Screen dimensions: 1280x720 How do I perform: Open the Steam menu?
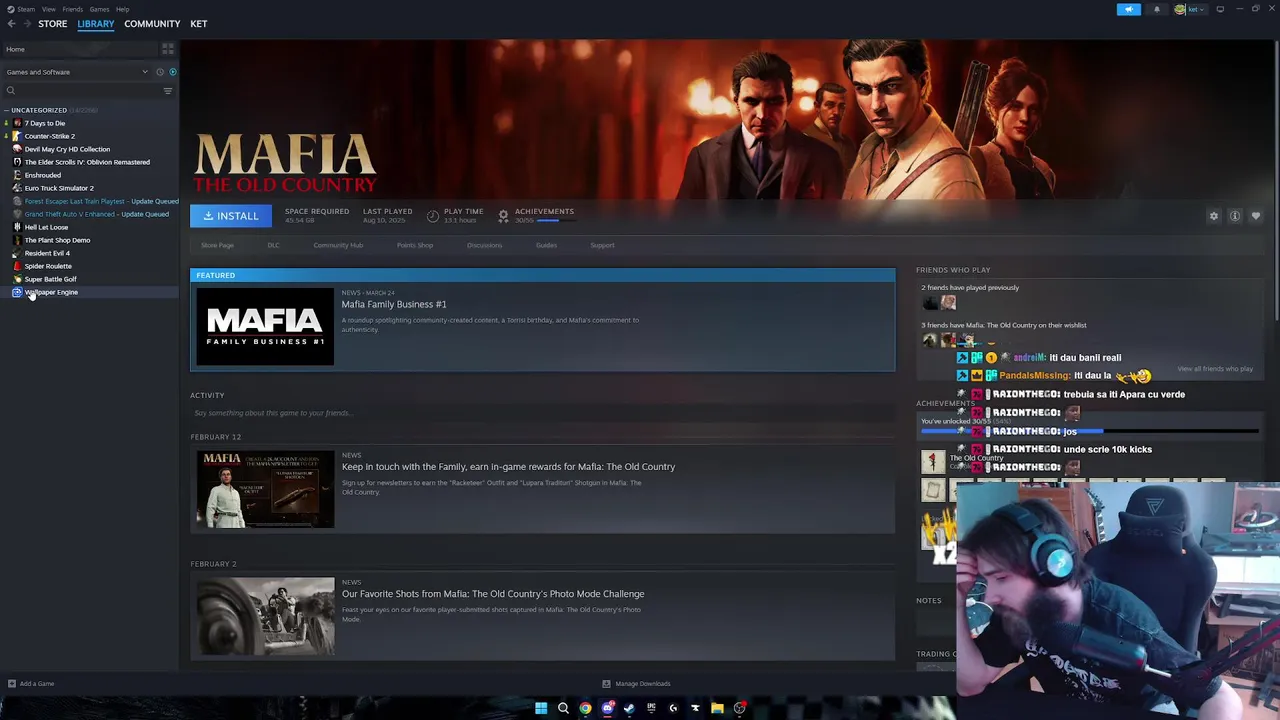tap(22, 9)
